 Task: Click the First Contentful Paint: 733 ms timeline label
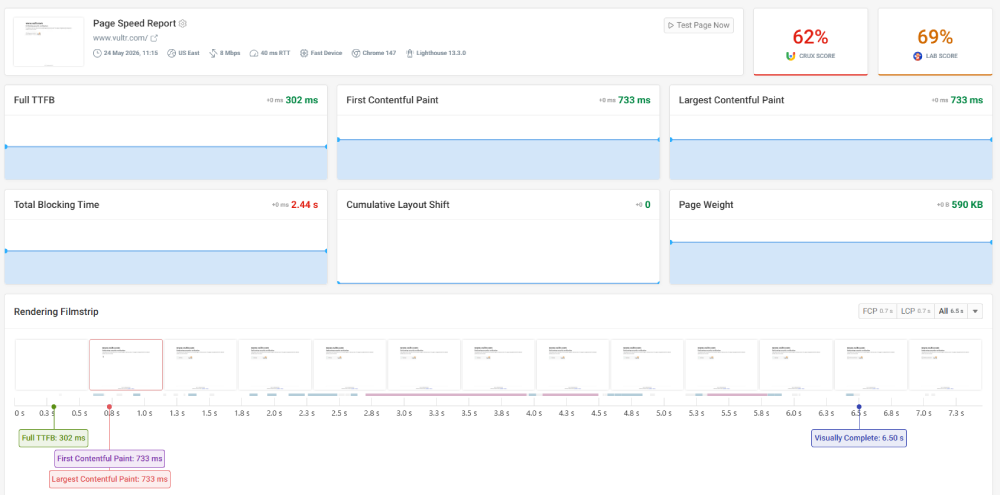tap(109, 459)
